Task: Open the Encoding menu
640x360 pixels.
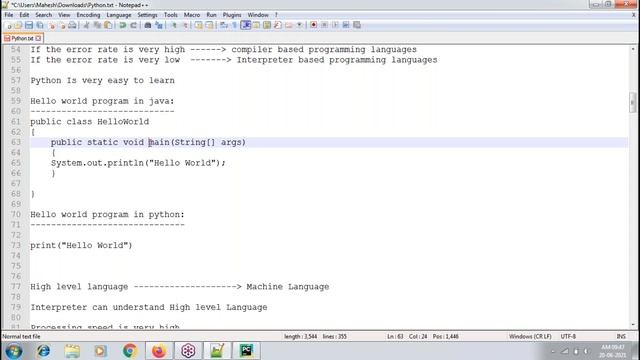Action: click(88, 15)
